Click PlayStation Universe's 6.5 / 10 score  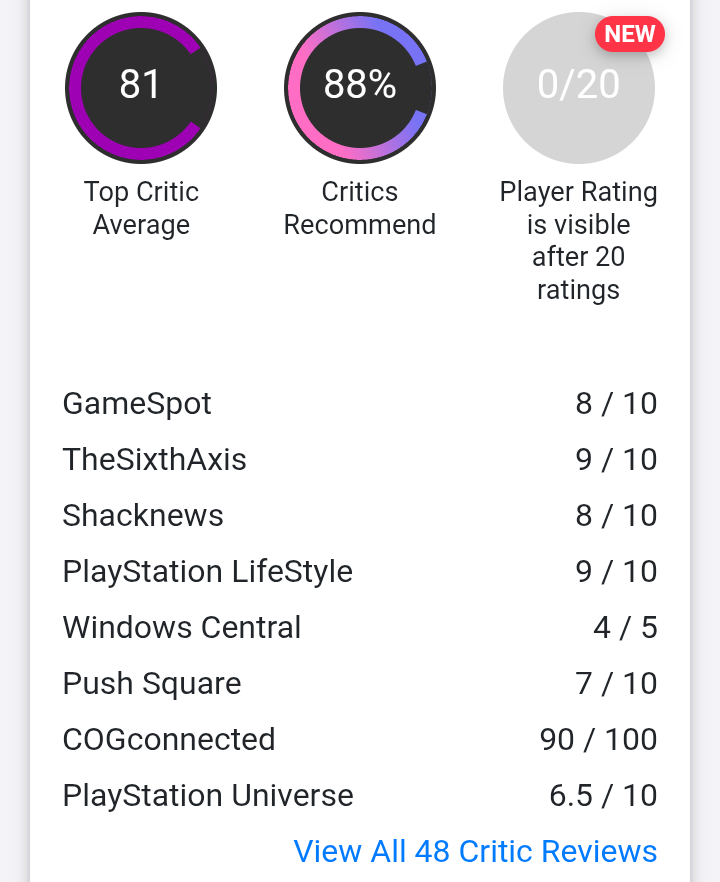[603, 795]
